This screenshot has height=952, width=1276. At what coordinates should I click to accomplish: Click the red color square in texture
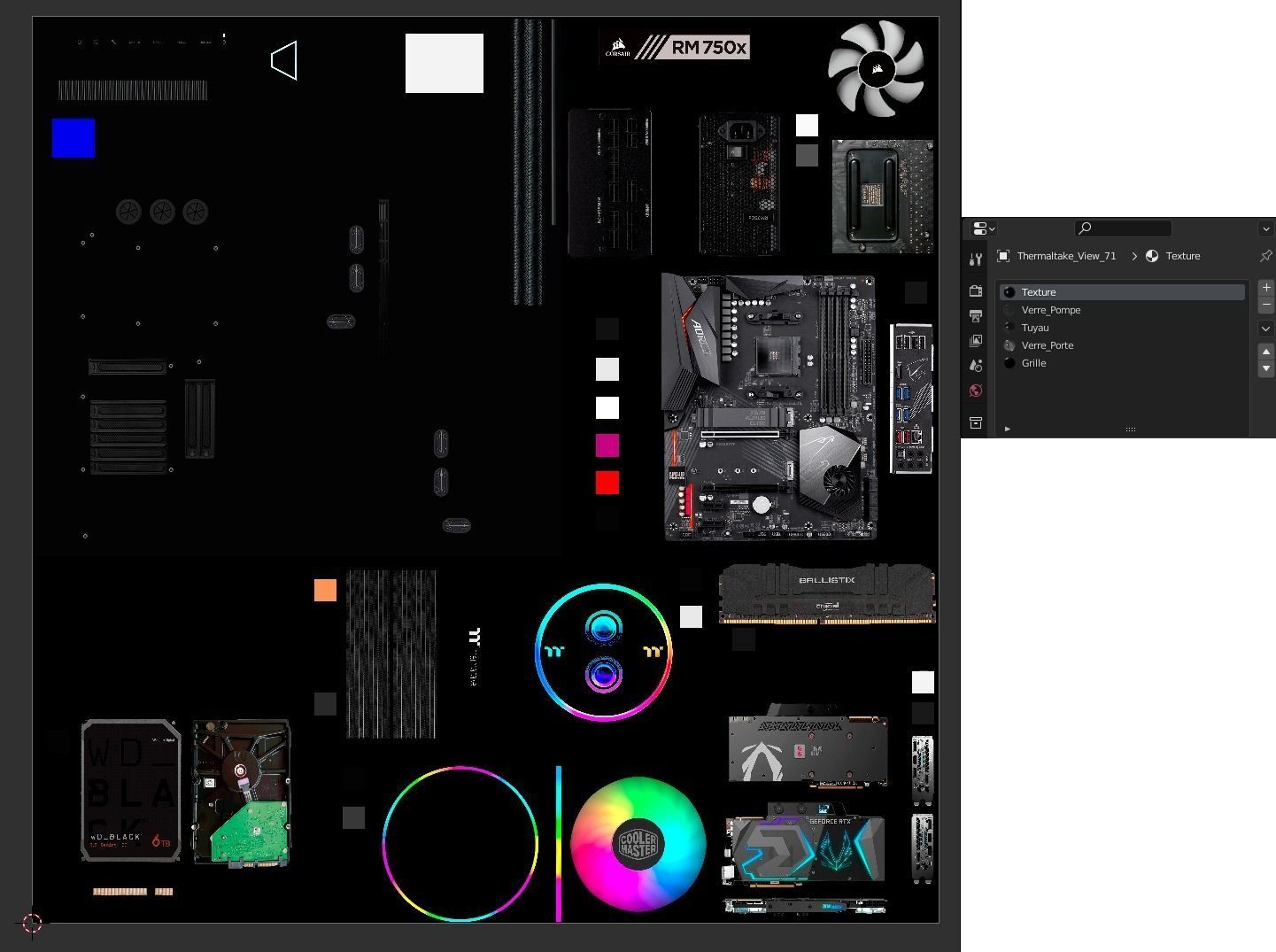pyautogui.click(x=607, y=483)
